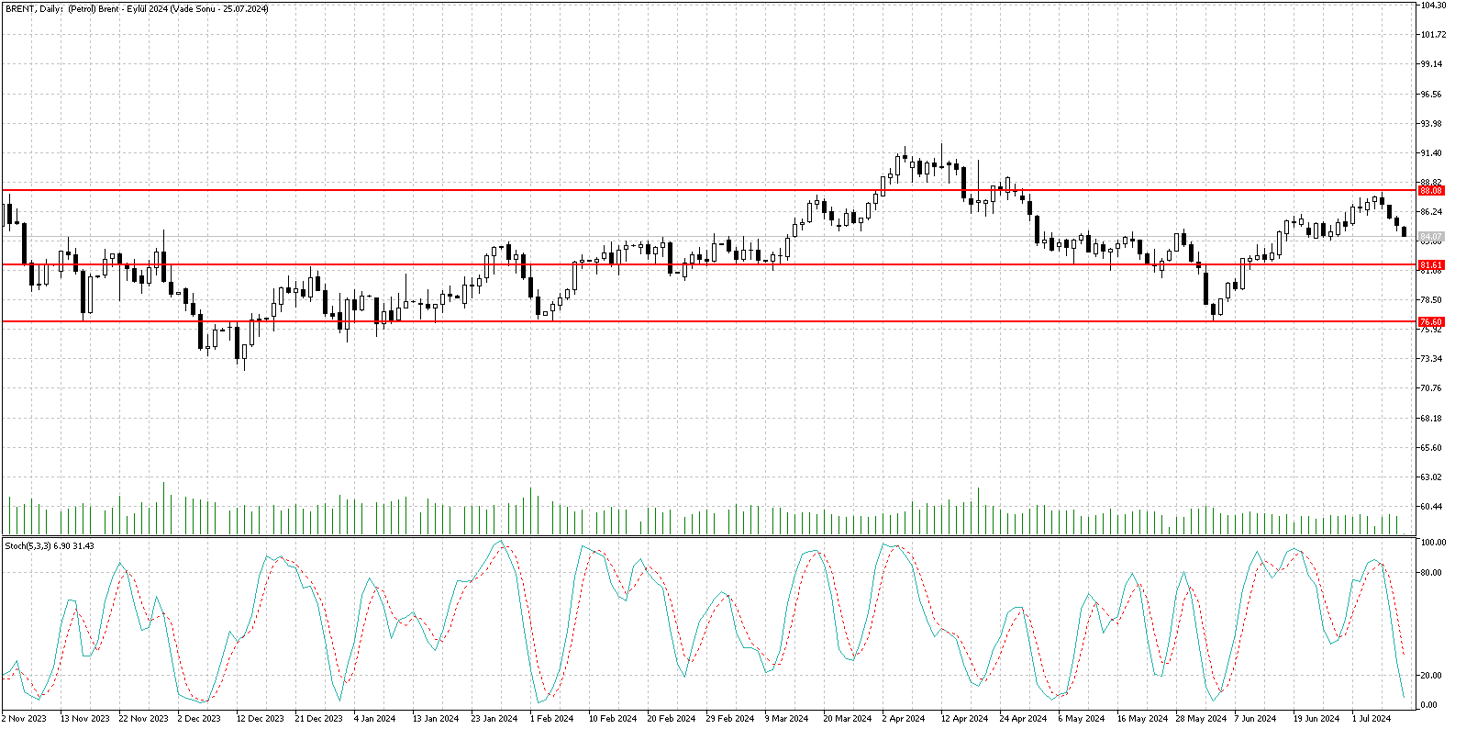
Task: Click the 2 Dec 2023 date label
Action: click(200, 718)
